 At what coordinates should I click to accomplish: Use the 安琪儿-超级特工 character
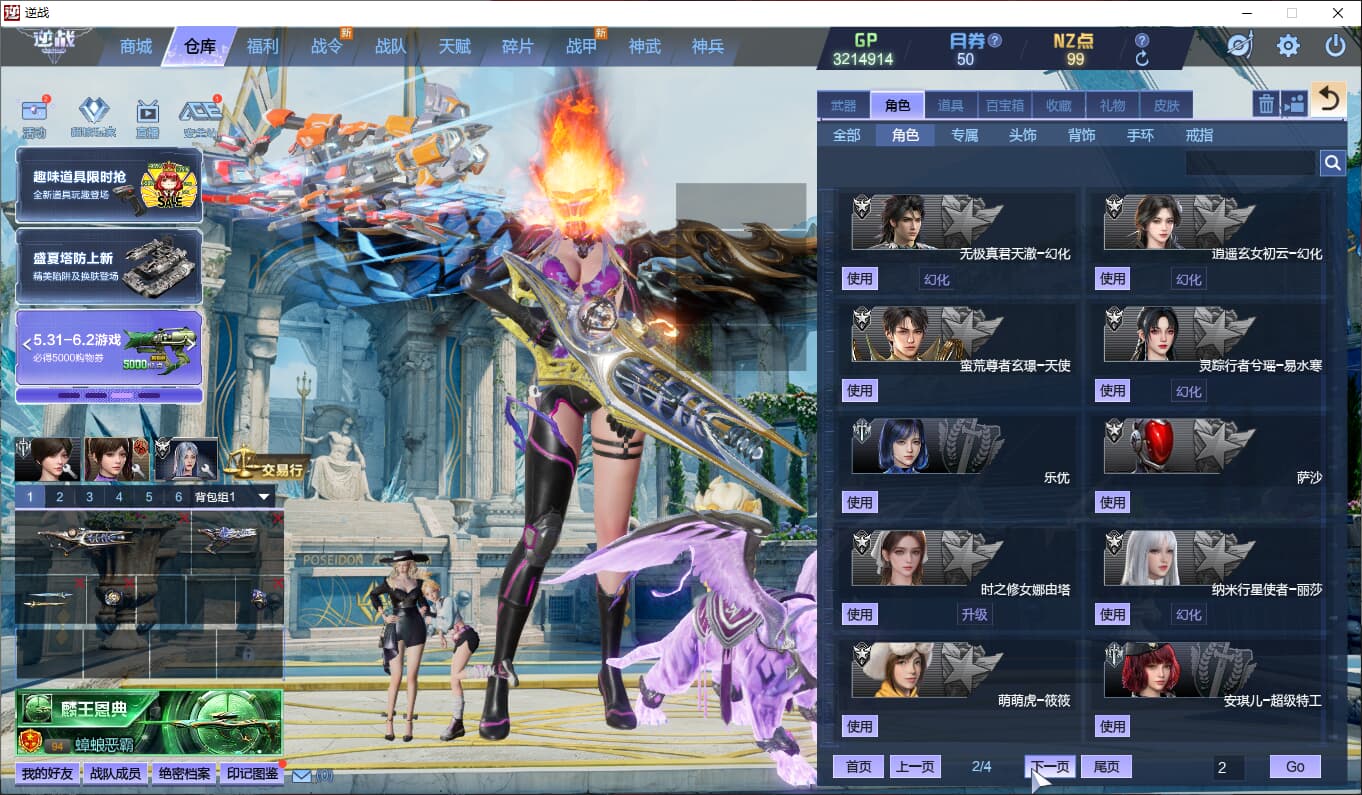coord(1113,726)
